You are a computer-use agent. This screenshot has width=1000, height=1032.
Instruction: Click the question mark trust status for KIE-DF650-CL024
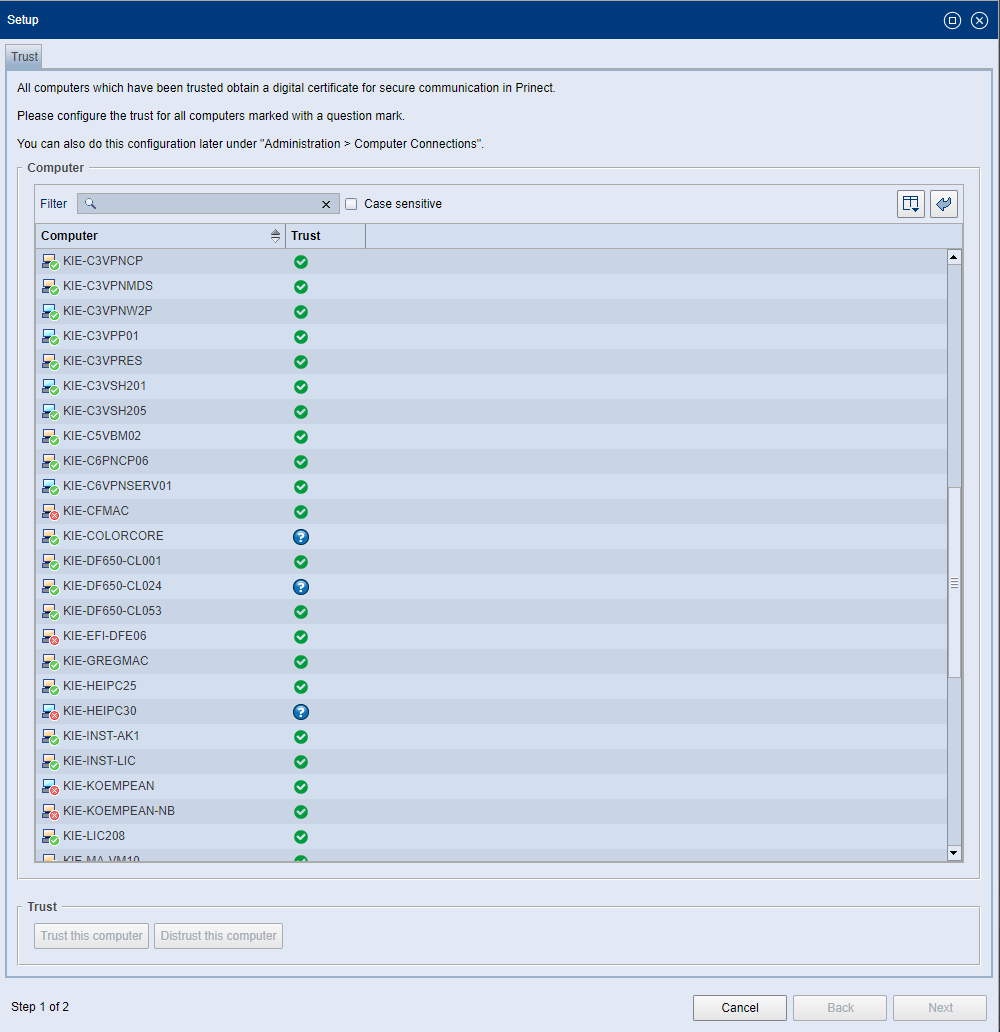pos(300,587)
